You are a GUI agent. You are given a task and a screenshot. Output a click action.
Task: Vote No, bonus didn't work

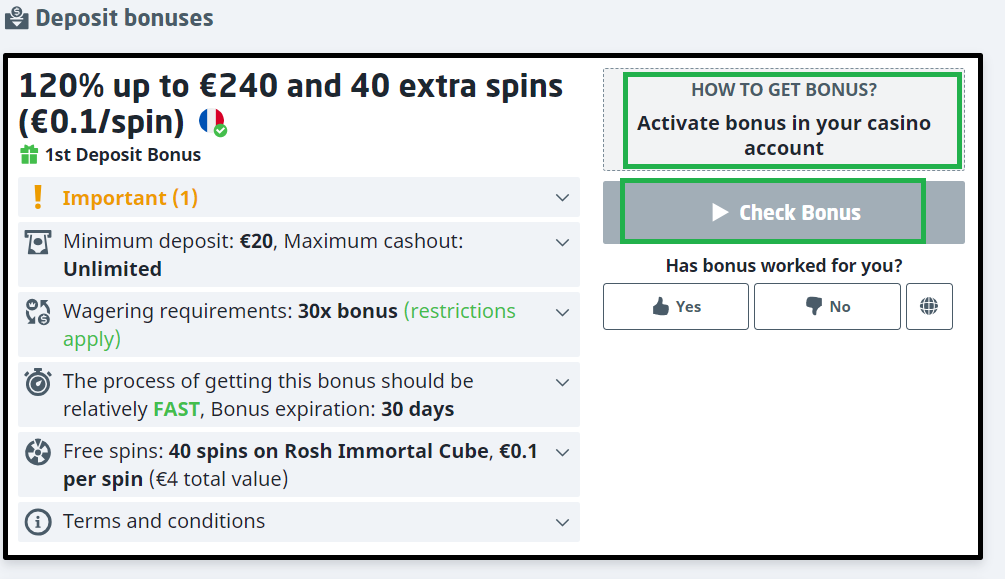[x=827, y=307]
